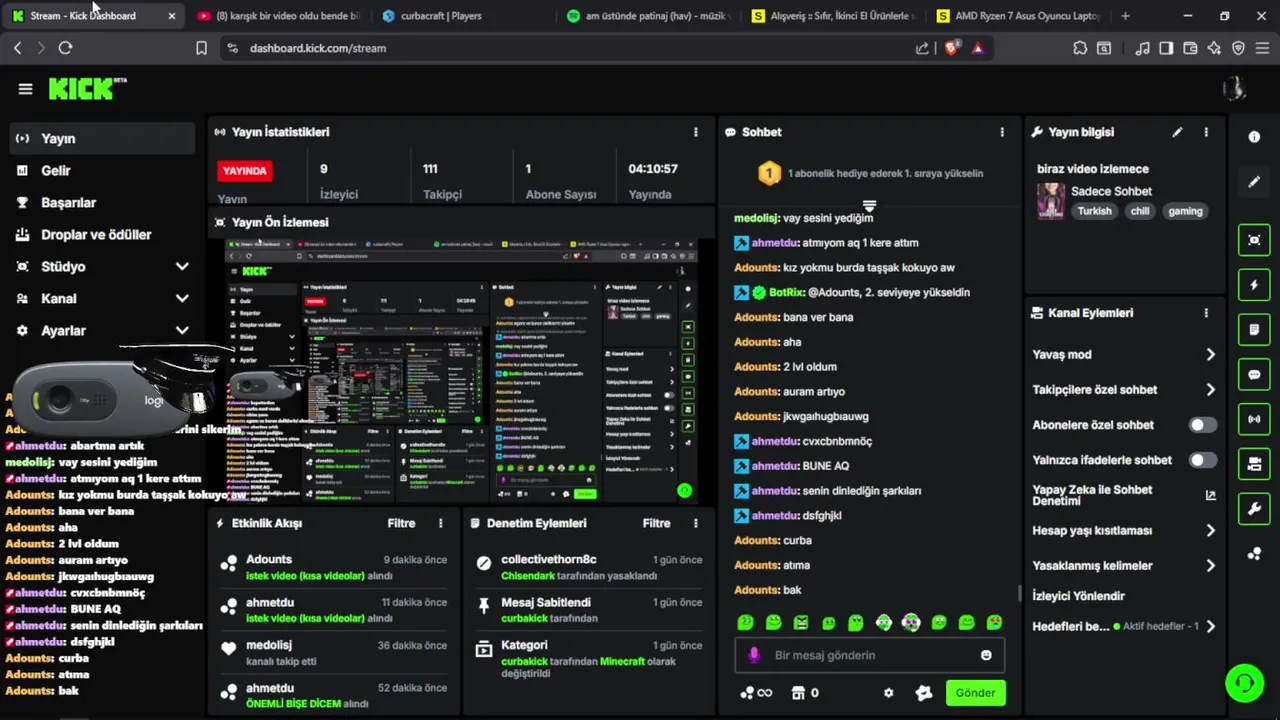
Task: Click İzleyici Yönlendir in channel actions
Action: [1078, 596]
